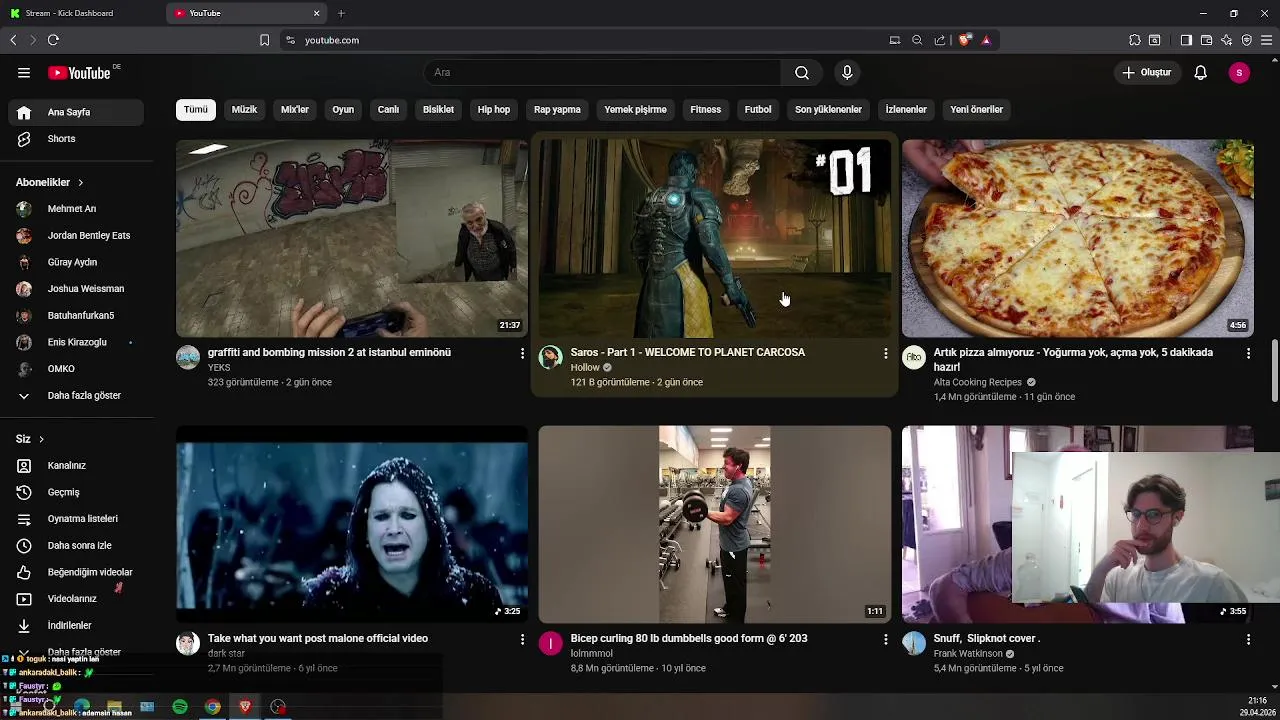Open the Artık pizza almıyoruz thumbnail
This screenshot has width=1280, height=720.
(x=1077, y=238)
